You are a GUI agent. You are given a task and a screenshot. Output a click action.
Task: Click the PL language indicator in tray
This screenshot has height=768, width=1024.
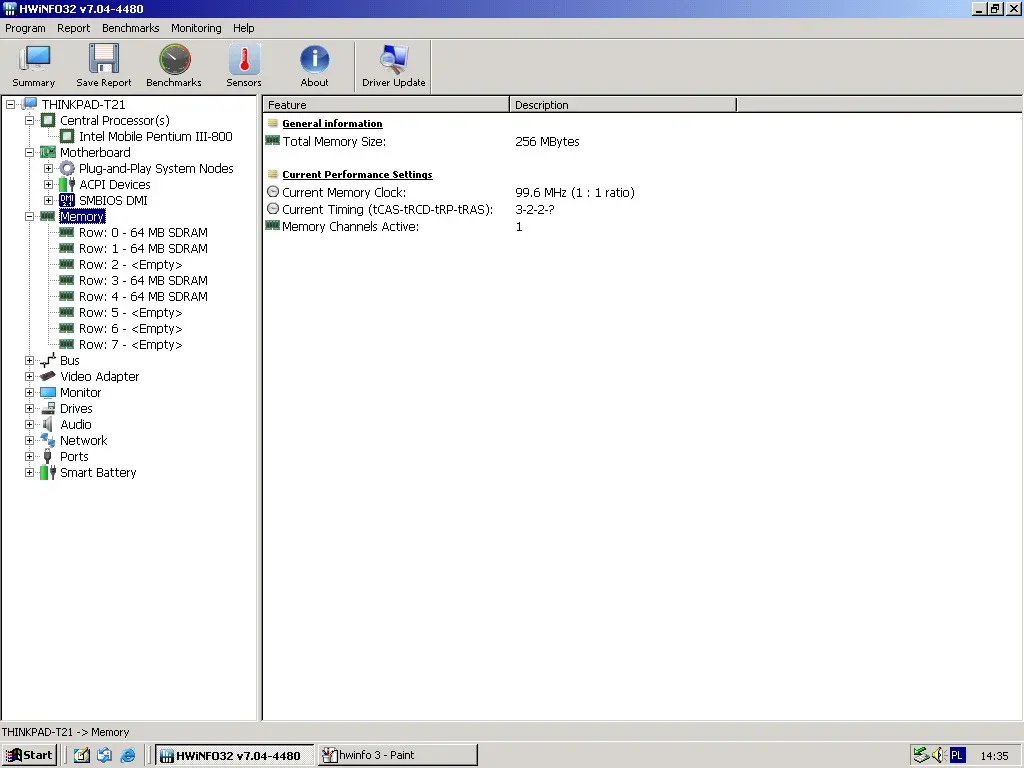pos(957,755)
